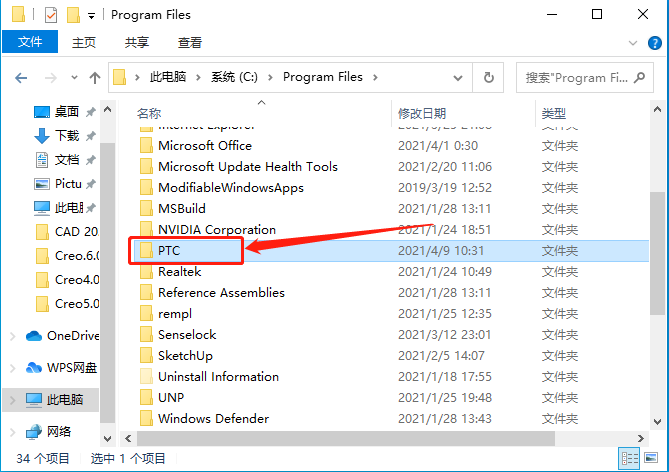Refresh the Program Files folder view
The image size is (669, 472).
[x=489, y=78]
